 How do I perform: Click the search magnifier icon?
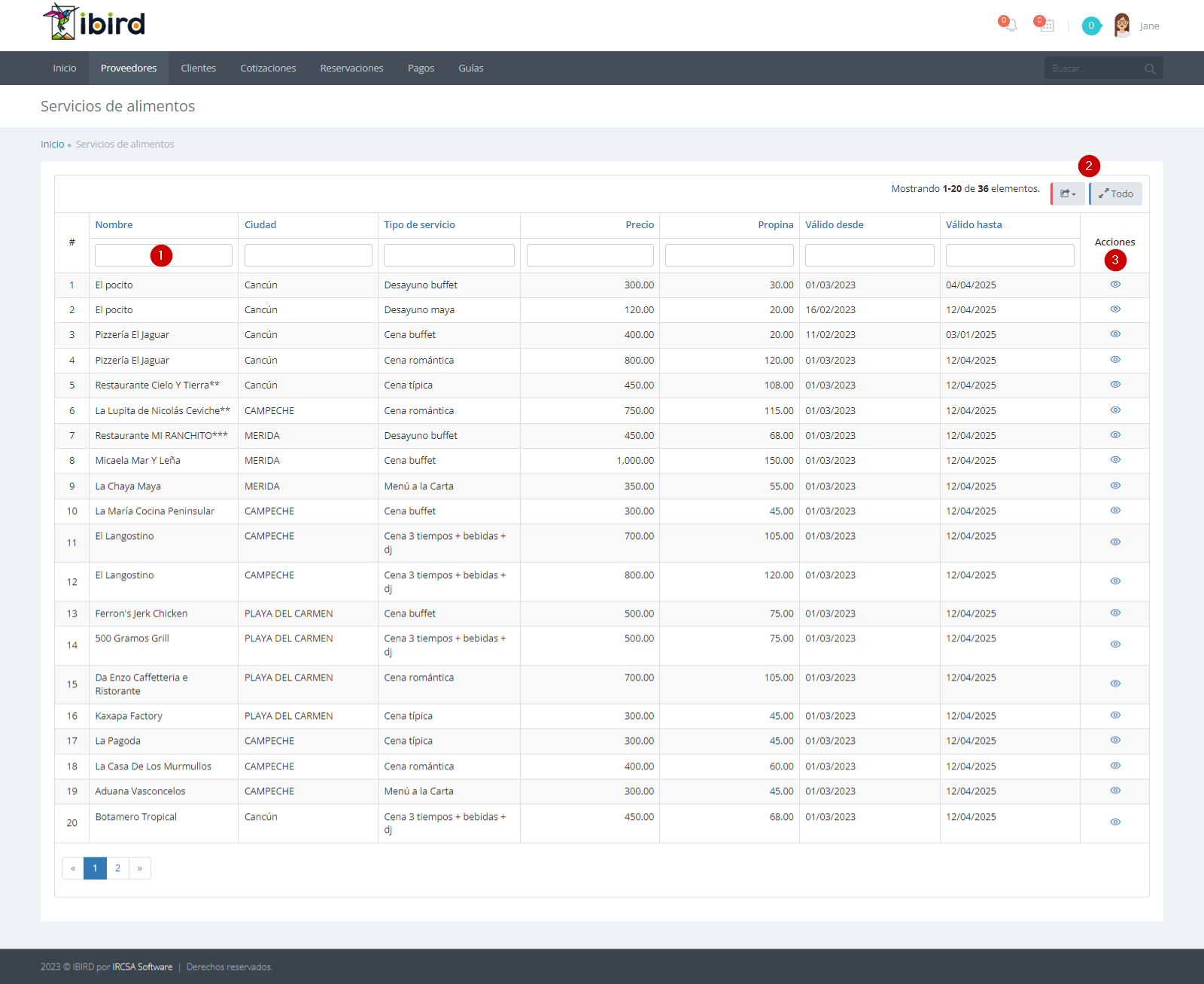click(1150, 69)
